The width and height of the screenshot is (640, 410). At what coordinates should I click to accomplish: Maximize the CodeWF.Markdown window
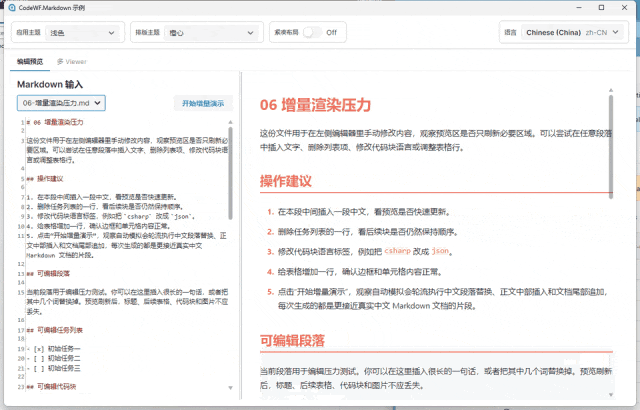click(x=601, y=7)
